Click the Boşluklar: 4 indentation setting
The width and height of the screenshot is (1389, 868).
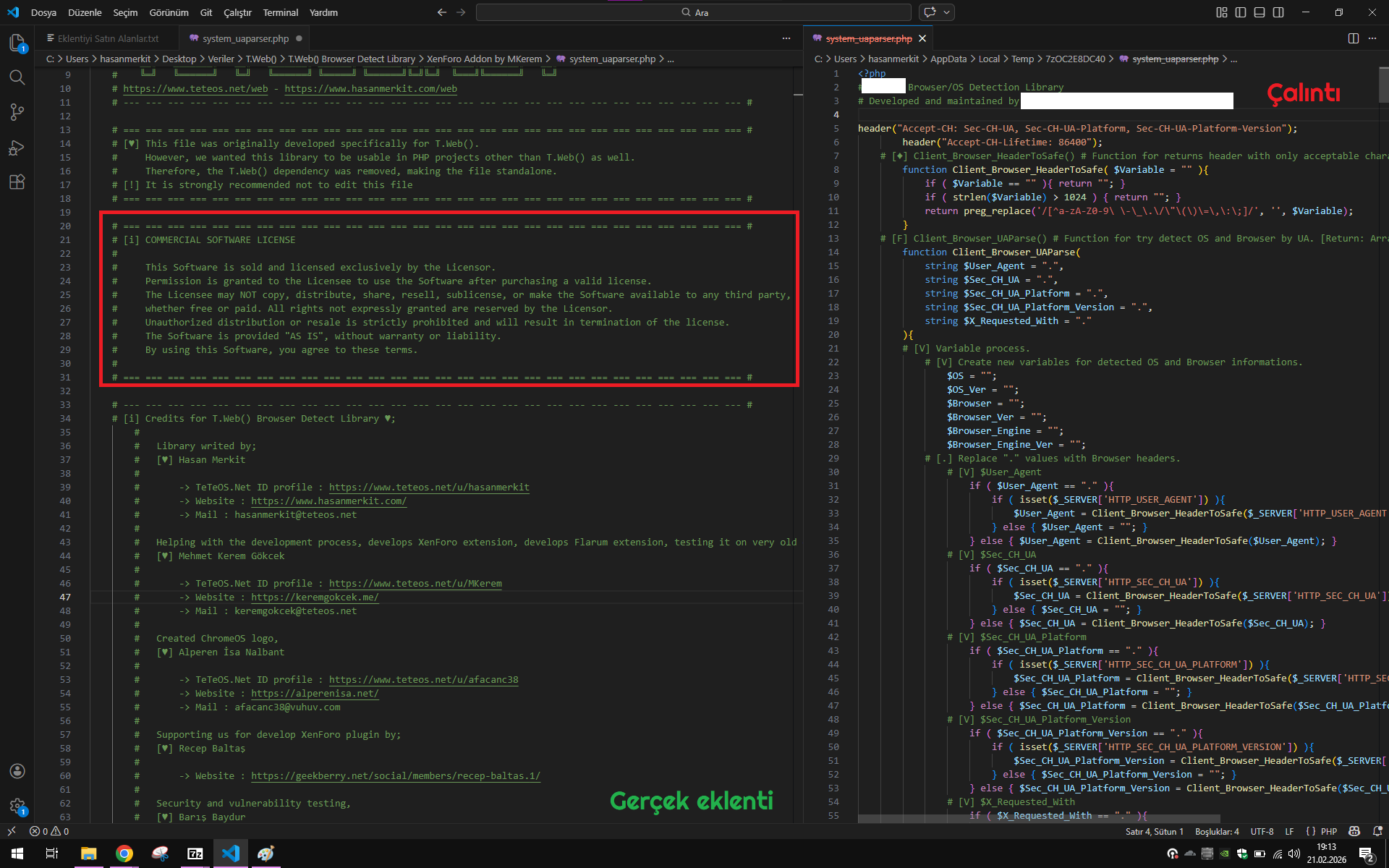click(x=1217, y=832)
